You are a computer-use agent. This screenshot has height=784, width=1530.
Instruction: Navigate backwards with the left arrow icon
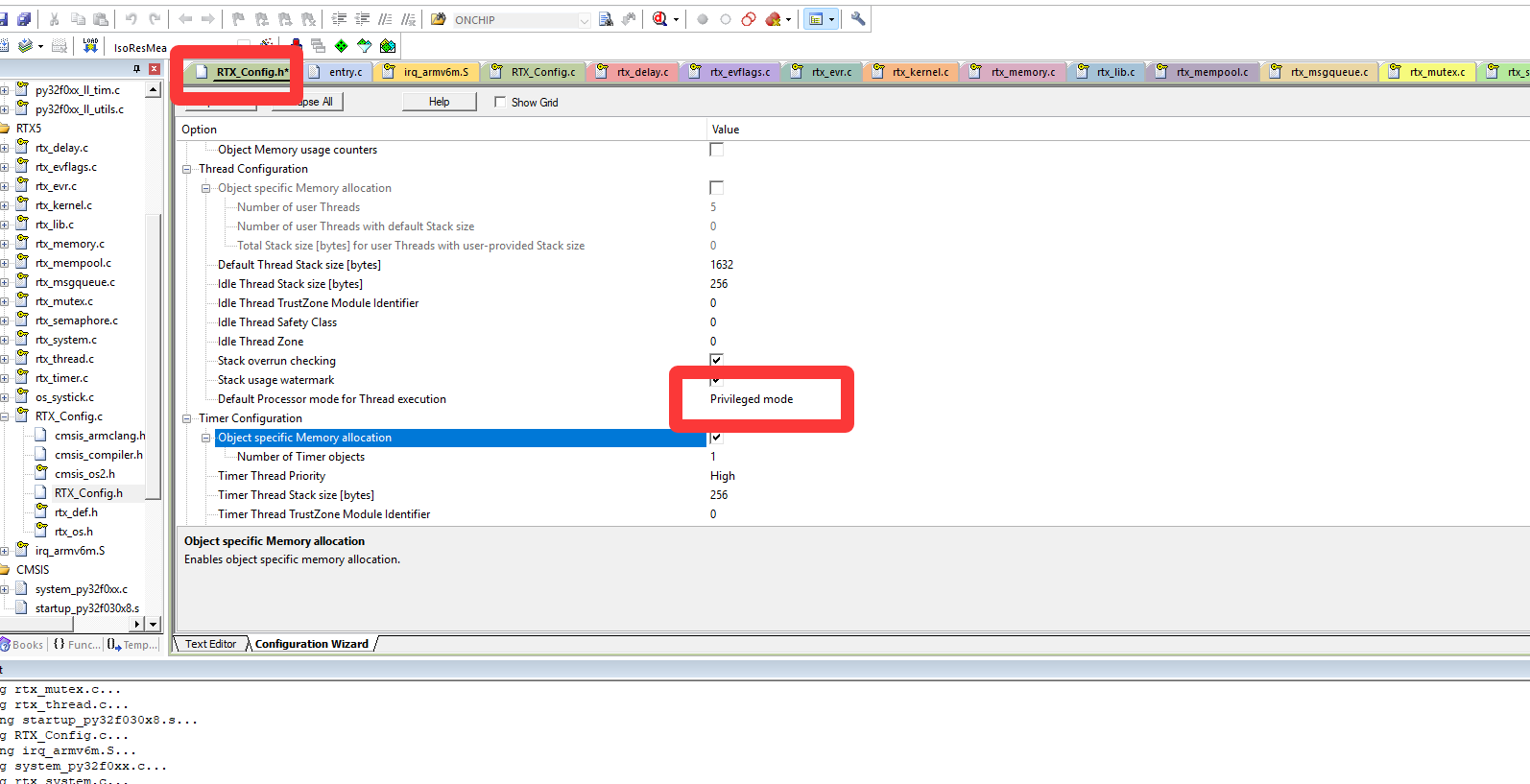(185, 19)
